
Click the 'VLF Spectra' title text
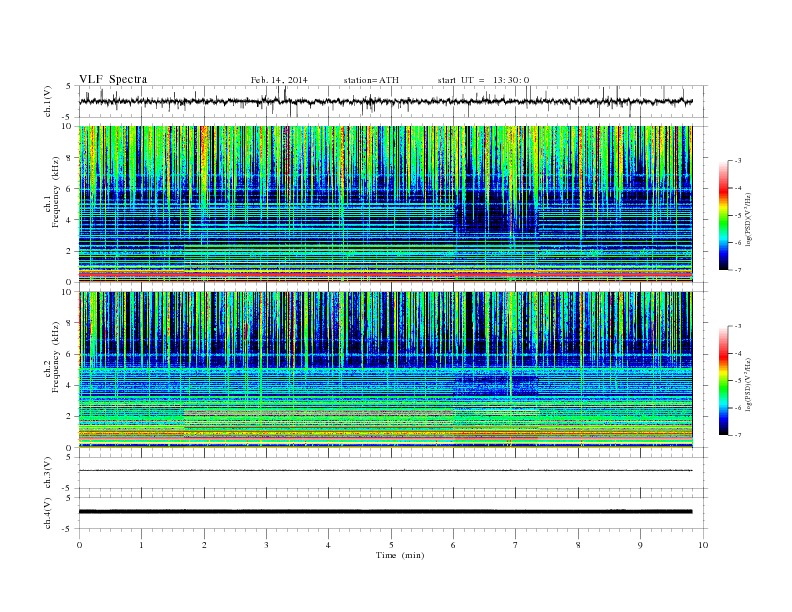point(113,79)
